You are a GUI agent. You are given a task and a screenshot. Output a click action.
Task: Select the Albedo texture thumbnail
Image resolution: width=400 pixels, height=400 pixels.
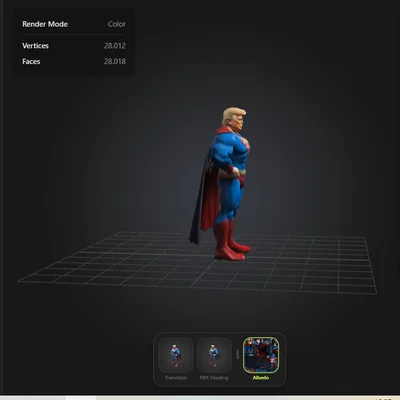coord(261,355)
